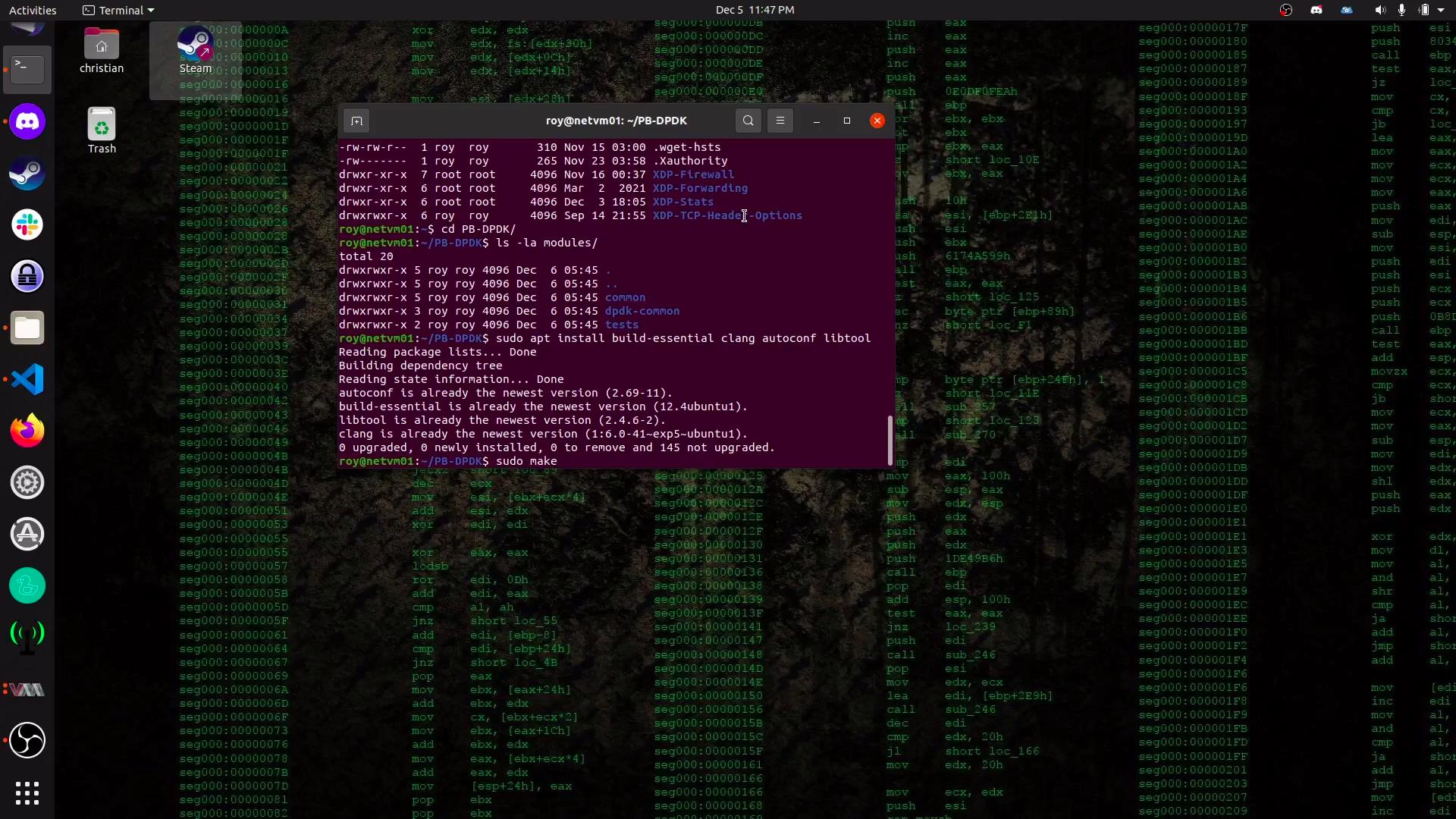The width and height of the screenshot is (1456, 819).
Task: Show all applications grid
Action: (27, 793)
